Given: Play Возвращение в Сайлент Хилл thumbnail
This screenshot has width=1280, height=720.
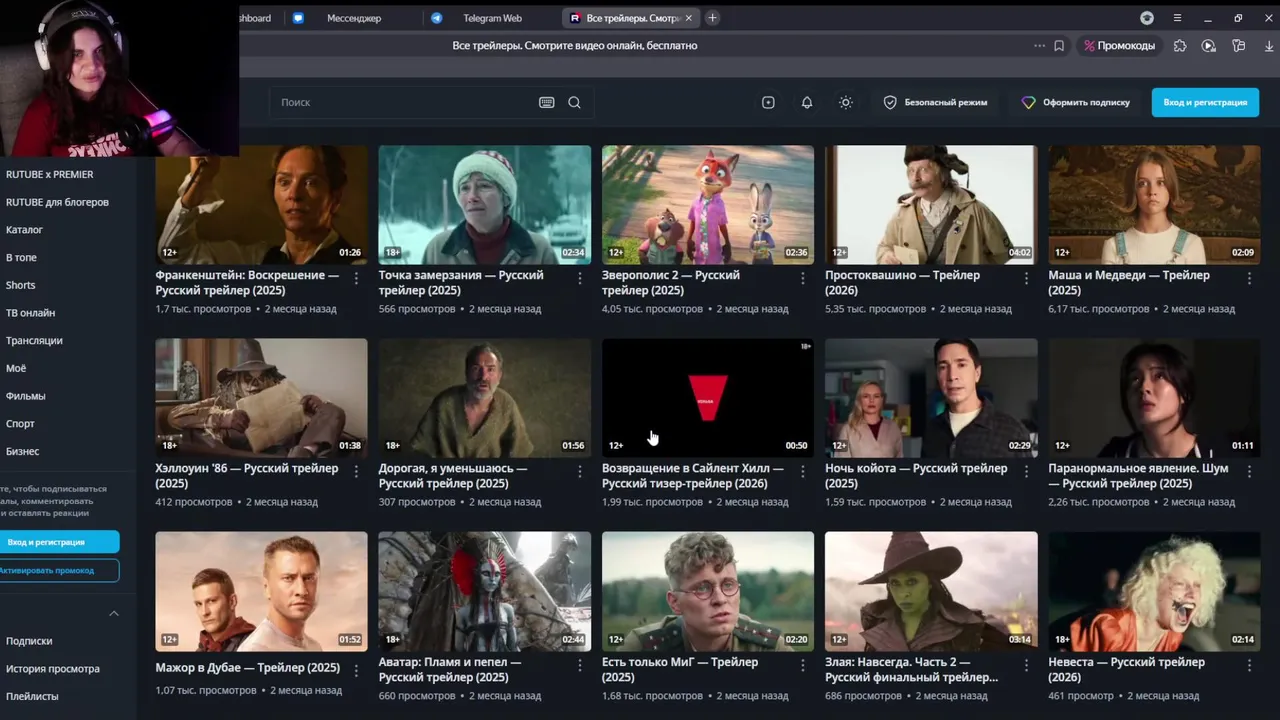Looking at the screenshot, I should click(708, 398).
